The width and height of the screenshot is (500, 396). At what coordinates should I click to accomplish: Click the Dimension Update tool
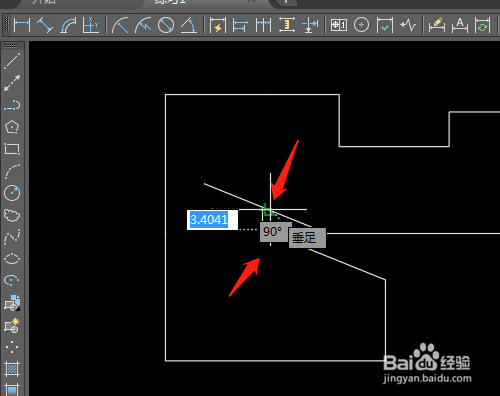(482, 25)
